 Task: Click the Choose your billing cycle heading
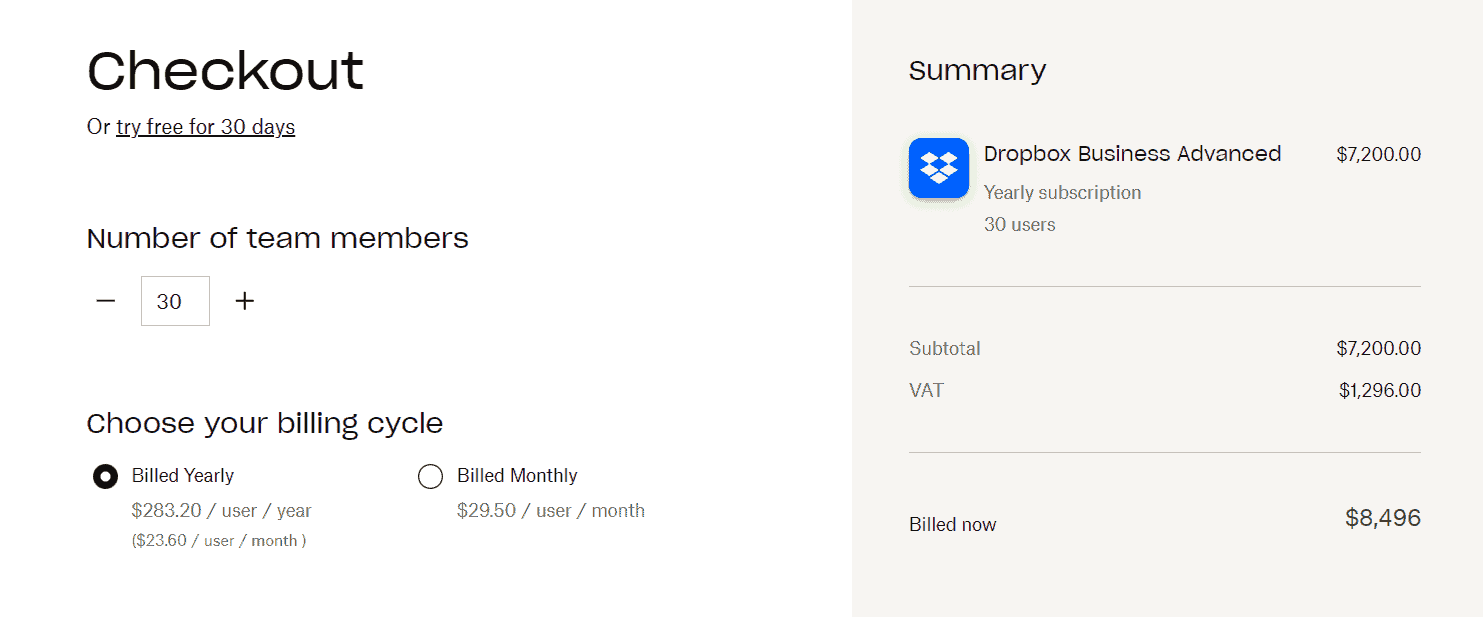click(265, 423)
